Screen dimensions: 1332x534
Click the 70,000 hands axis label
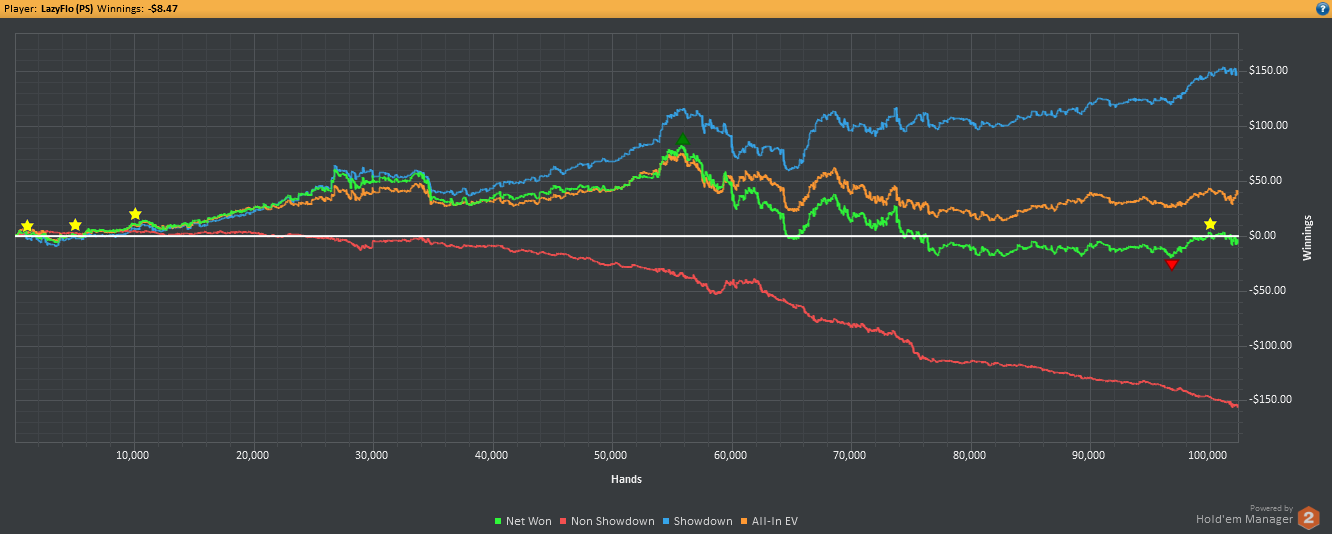tap(850, 455)
